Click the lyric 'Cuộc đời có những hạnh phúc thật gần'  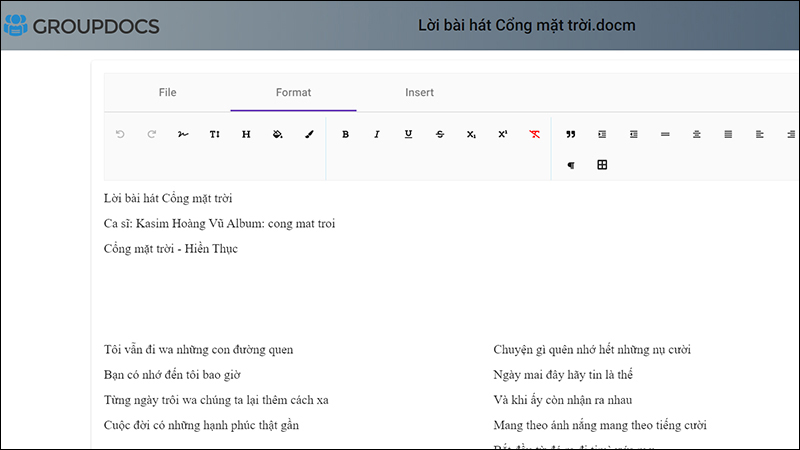(x=202, y=425)
